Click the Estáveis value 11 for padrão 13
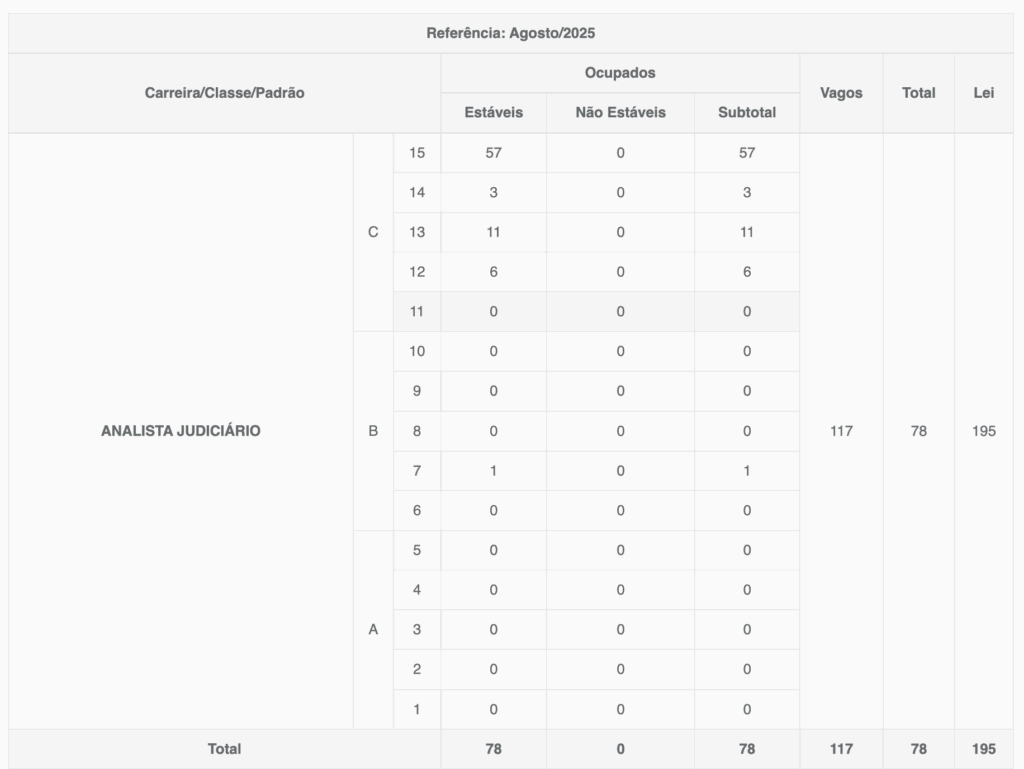The height and width of the screenshot is (769, 1024). (493, 232)
